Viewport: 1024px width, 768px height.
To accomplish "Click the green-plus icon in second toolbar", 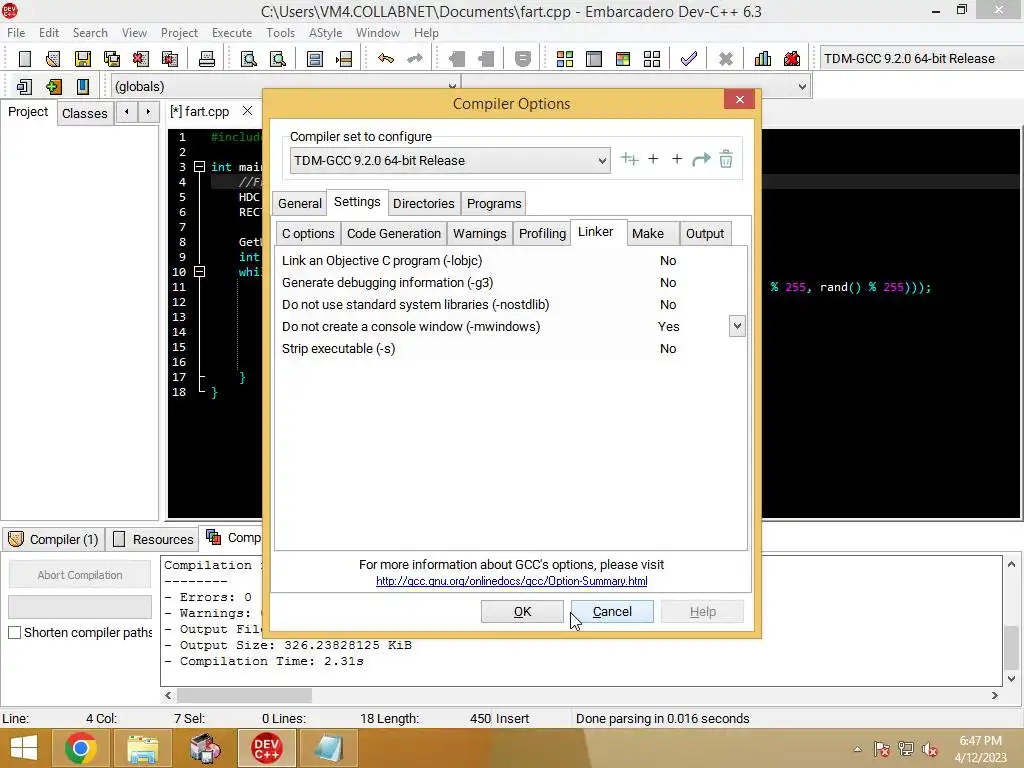I will click(x=54, y=86).
